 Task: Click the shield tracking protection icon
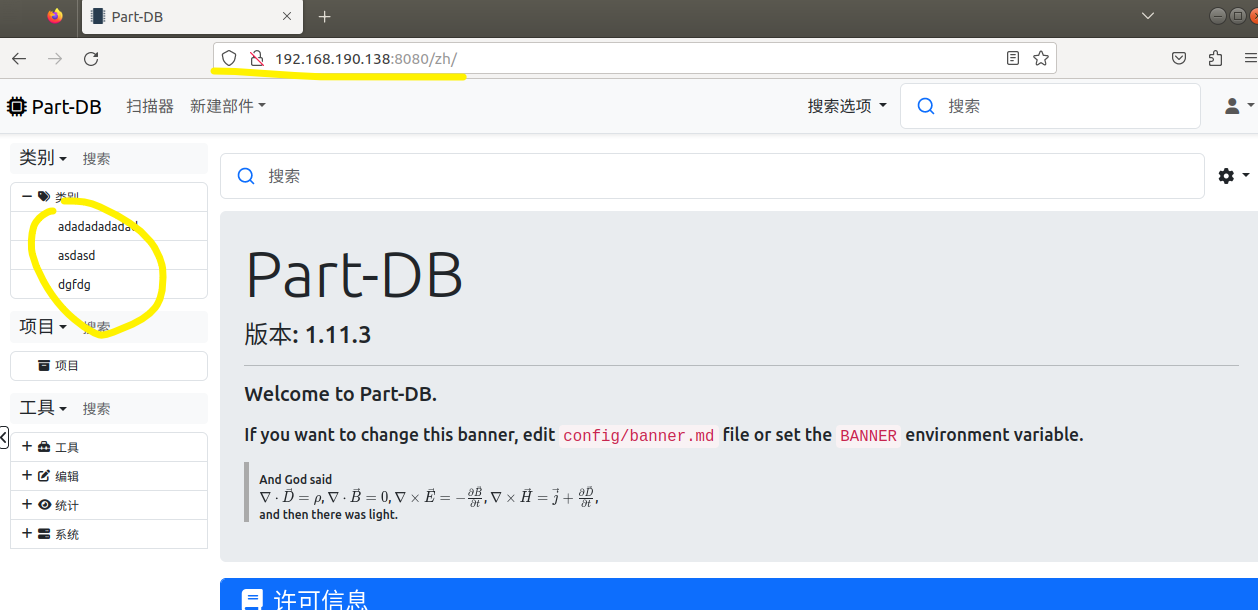tap(229, 59)
